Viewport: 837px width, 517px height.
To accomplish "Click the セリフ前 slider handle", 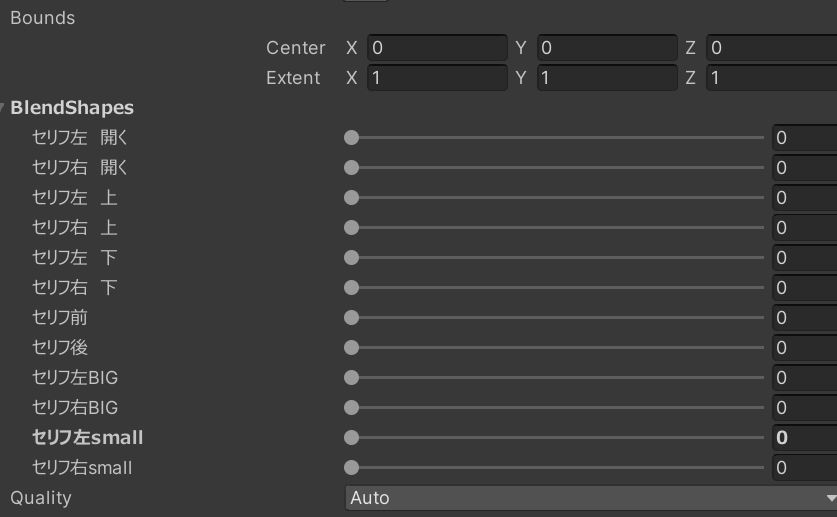I will (x=351, y=318).
